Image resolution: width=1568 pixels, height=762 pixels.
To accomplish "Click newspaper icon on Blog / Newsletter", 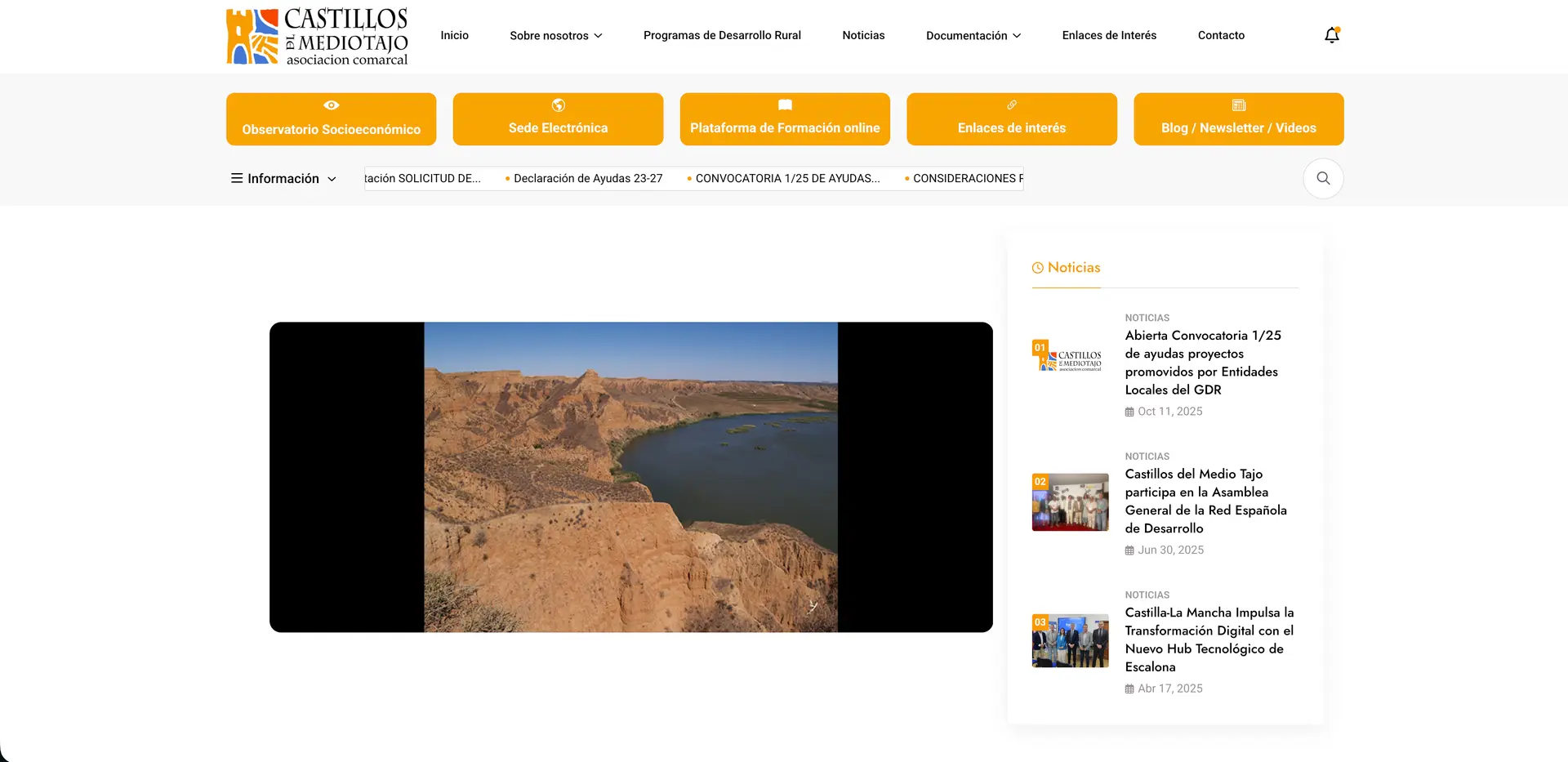I will click(1238, 105).
